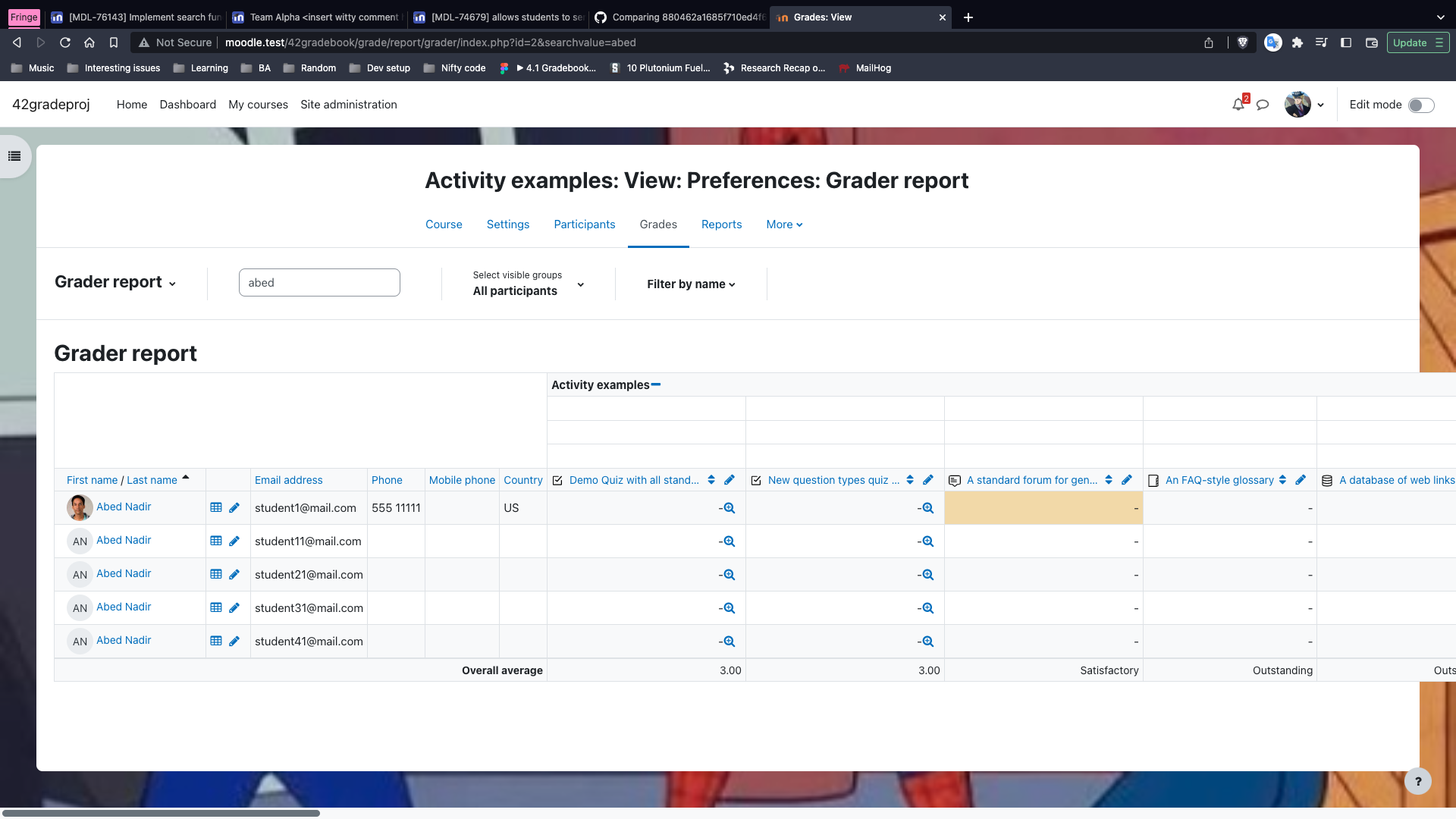This screenshot has width=1456, height=819.
Task: Click the pencil edit icon for student21@mail.com row
Action: click(x=234, y=574)
